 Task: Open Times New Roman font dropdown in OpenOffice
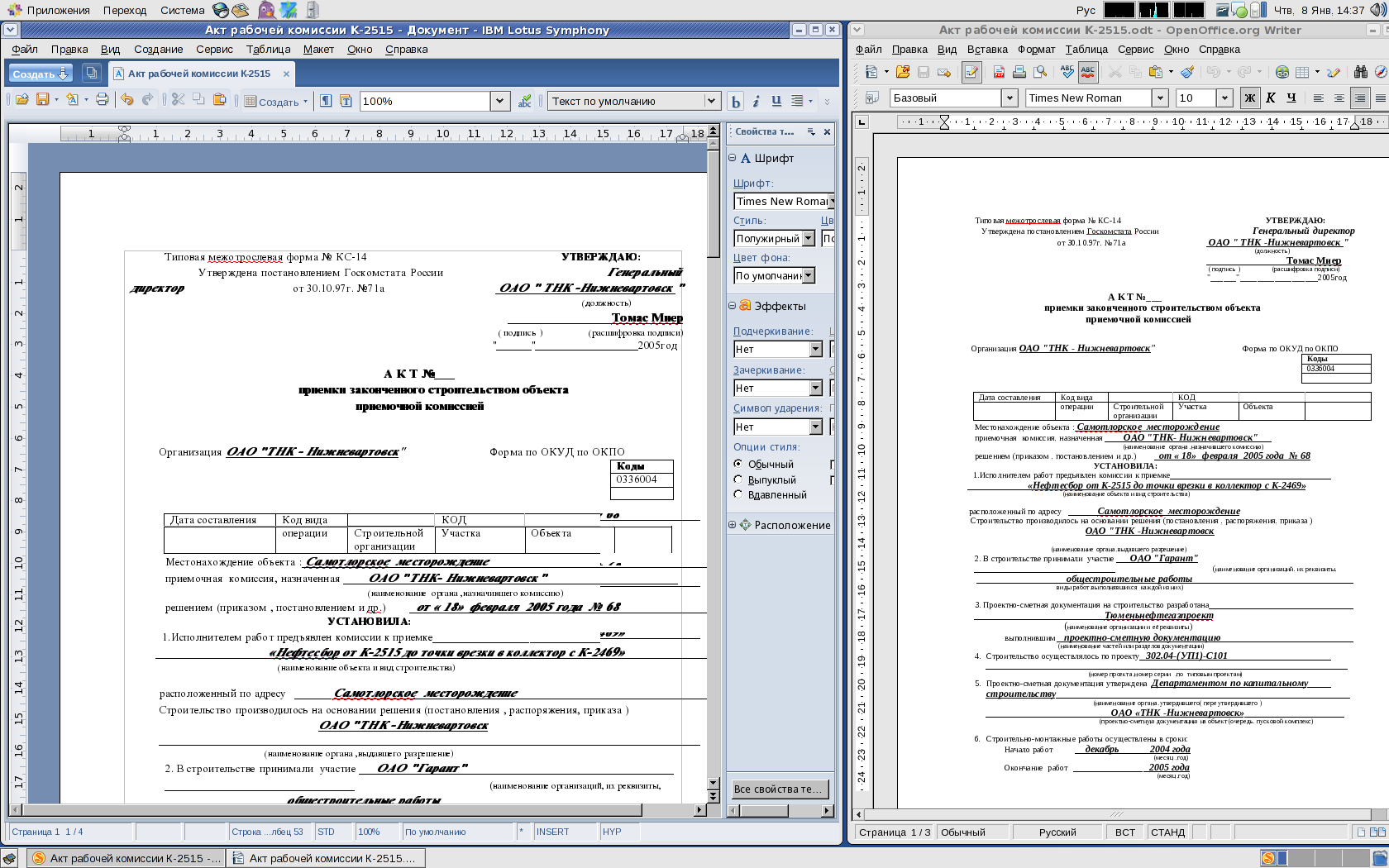pyautogui.click(x=1160, y=98)
